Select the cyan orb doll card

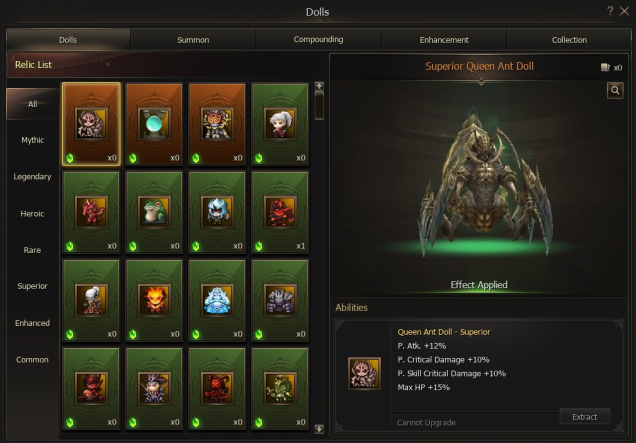tap(154, 124)
